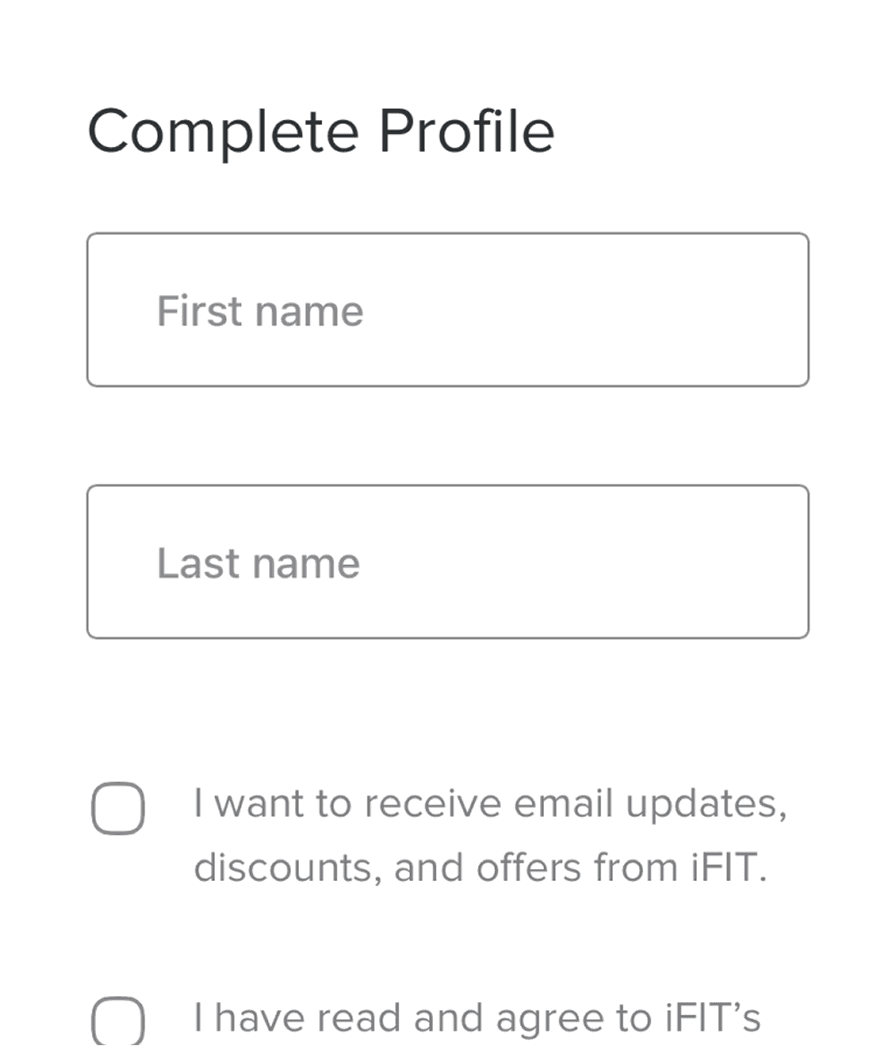The height and width of the screenshot is (1046, 896).
Task: Select the word 'Profile' in the heading
Action: tap(466, 132)
